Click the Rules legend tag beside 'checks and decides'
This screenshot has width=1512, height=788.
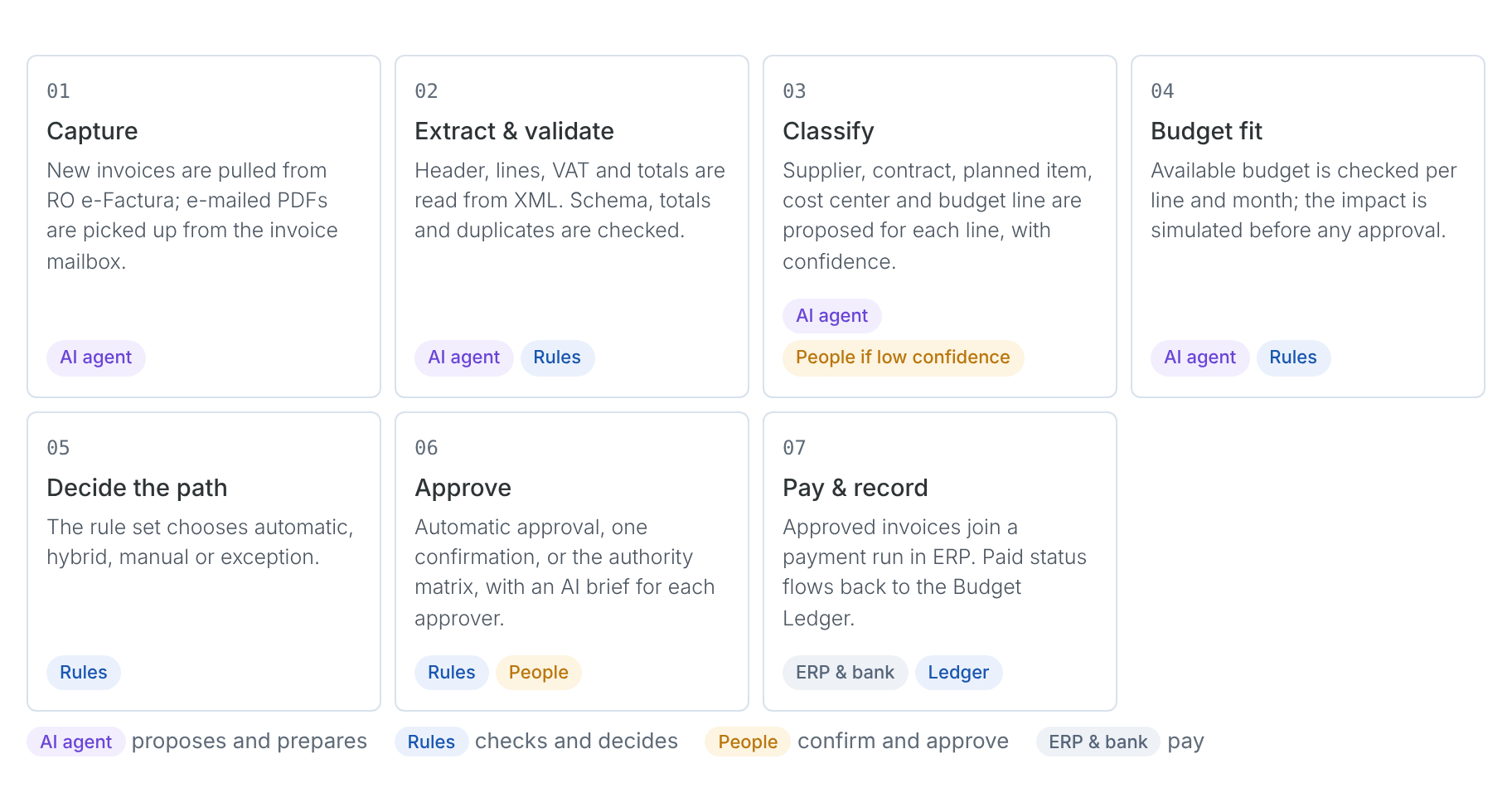click(x=431, y=742)
